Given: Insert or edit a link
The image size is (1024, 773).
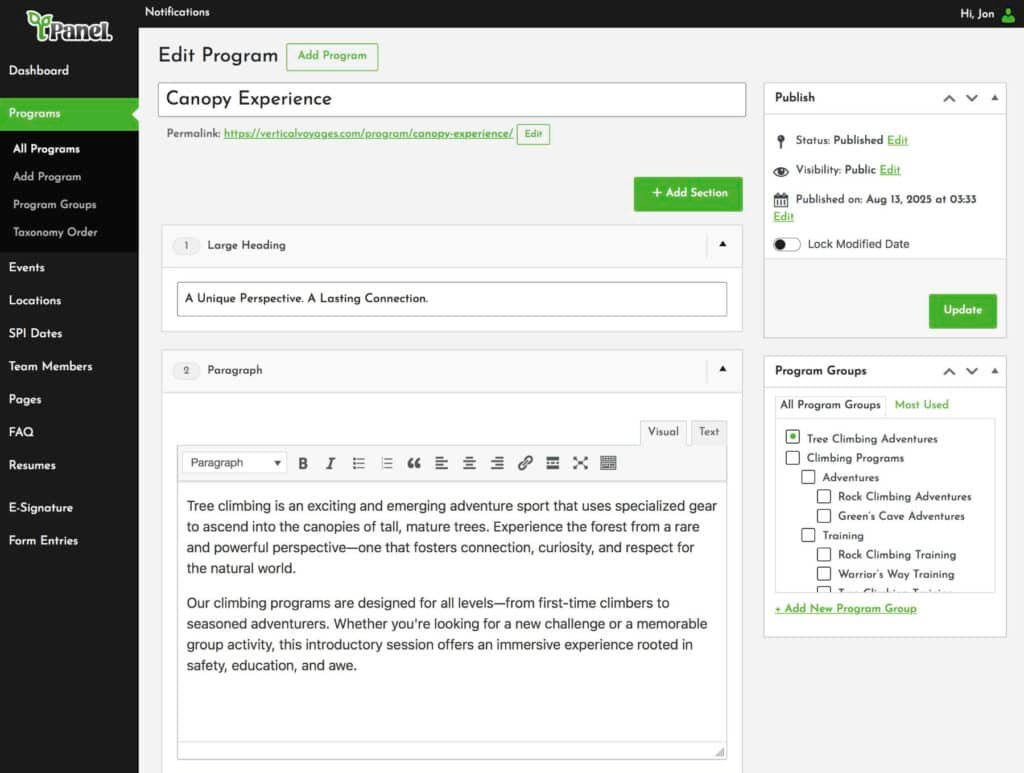Looking at the screenshot, I should pos(525,463).
